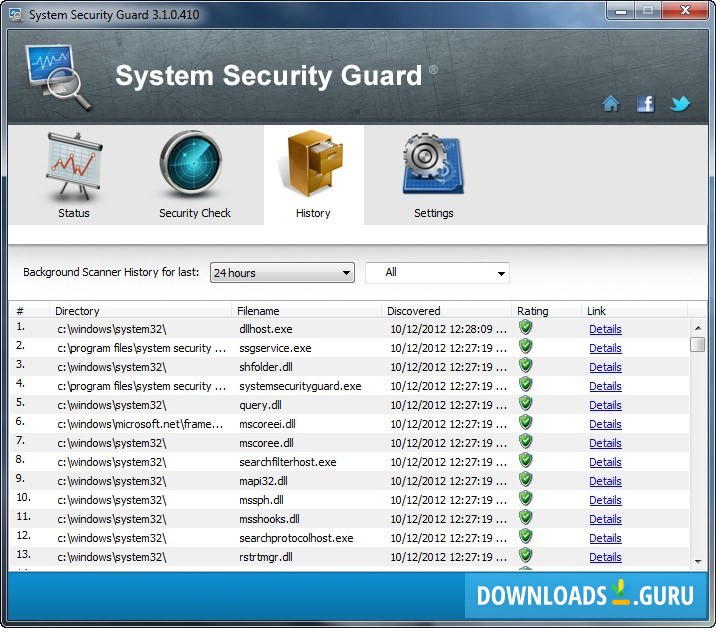716x628 pixels.
Task: Sort by the Rating column header
Action: coord(532,311)
